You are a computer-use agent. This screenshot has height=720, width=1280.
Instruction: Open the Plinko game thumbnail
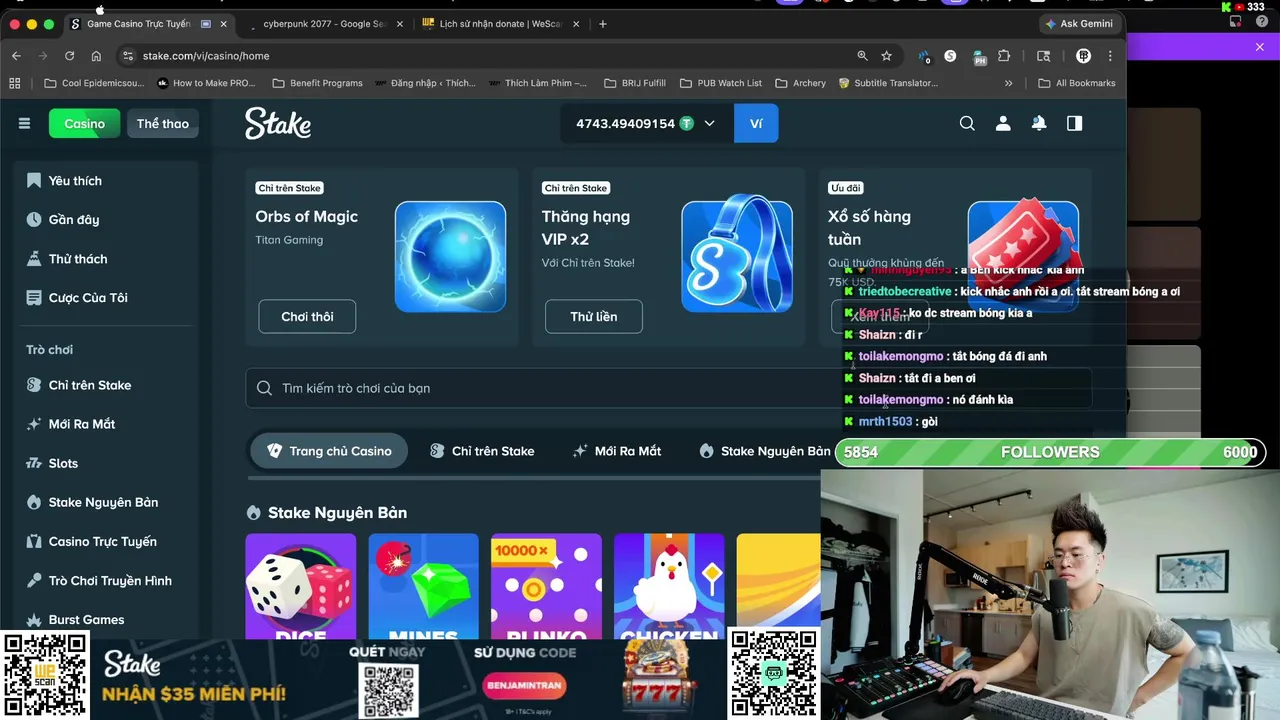coord(546,586)
